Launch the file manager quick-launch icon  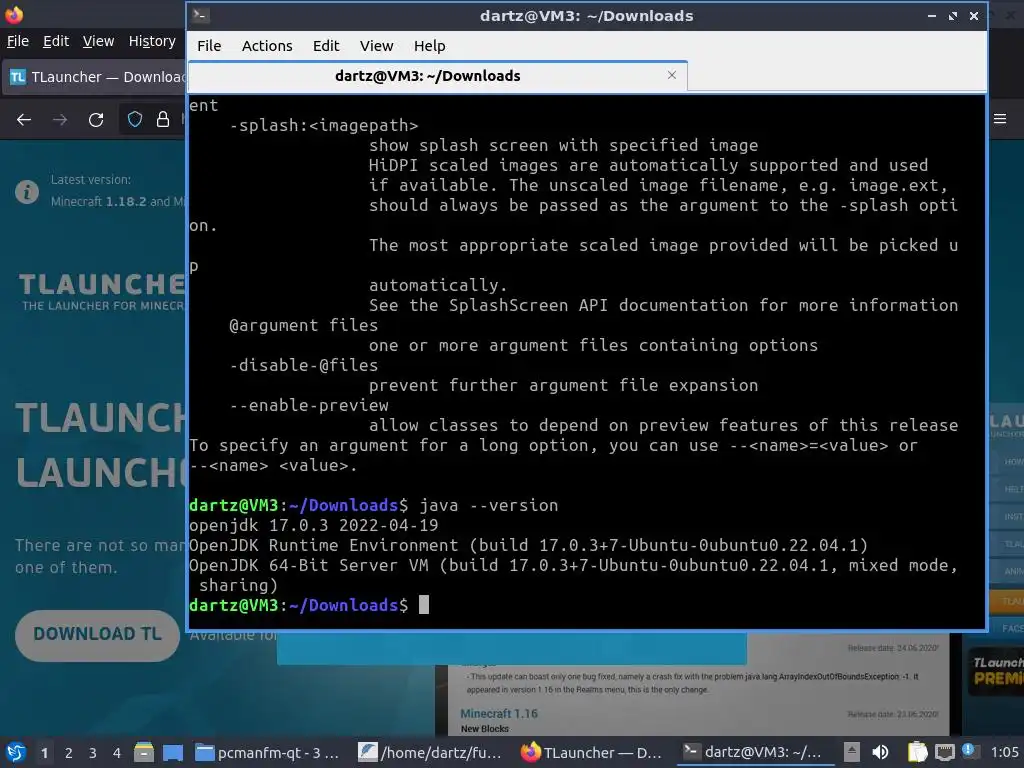point(144,752)
